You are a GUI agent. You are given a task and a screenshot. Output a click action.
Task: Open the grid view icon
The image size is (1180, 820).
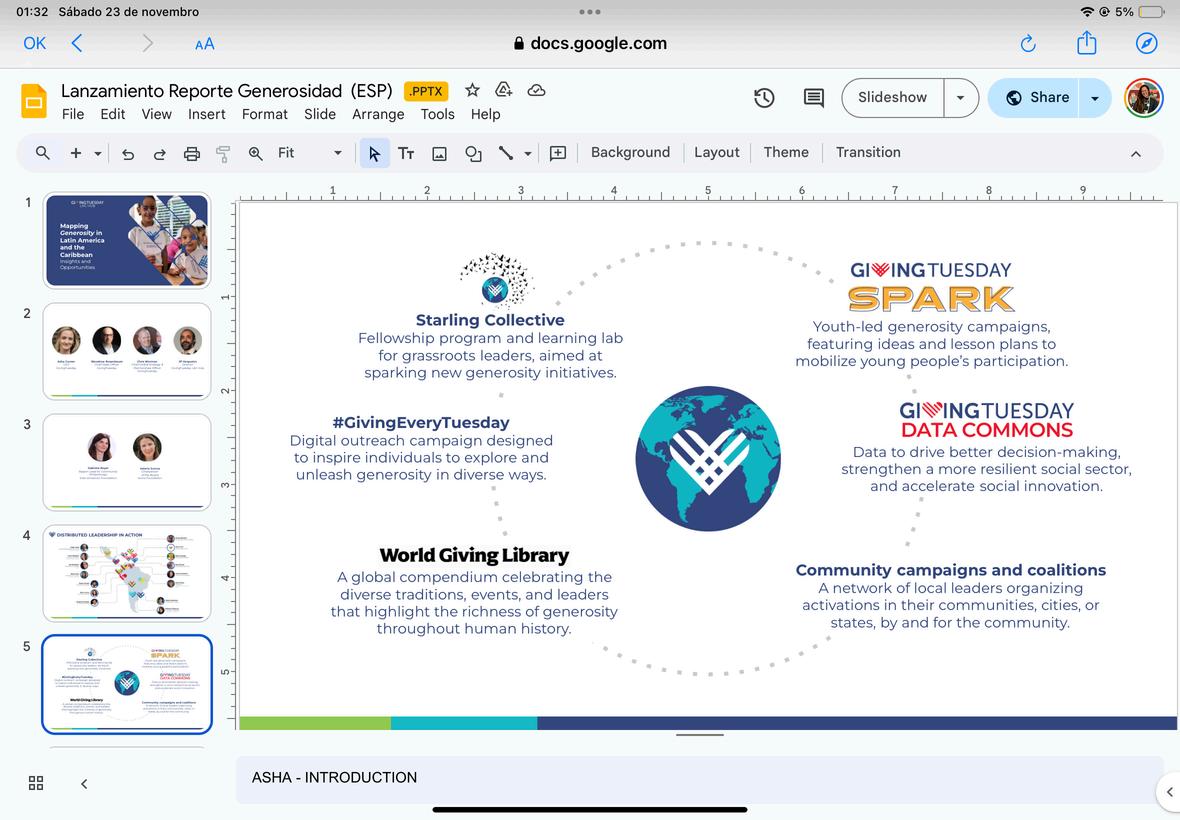coord(35,783)
